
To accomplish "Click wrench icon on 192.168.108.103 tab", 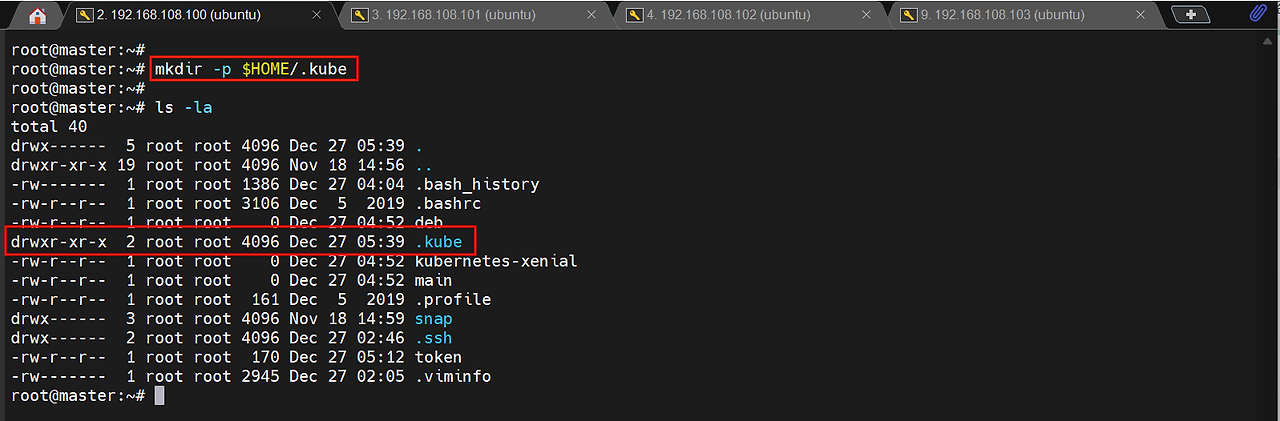I will 908,15.
